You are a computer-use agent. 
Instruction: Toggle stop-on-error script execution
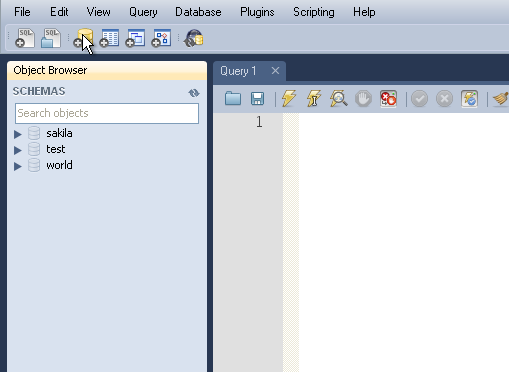coord(388,99)
